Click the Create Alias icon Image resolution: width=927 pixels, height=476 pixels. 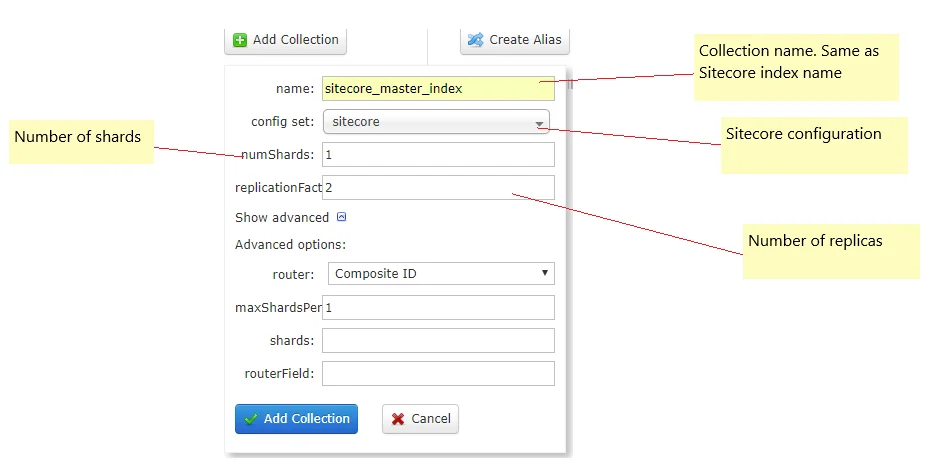(x=475, y=40)
